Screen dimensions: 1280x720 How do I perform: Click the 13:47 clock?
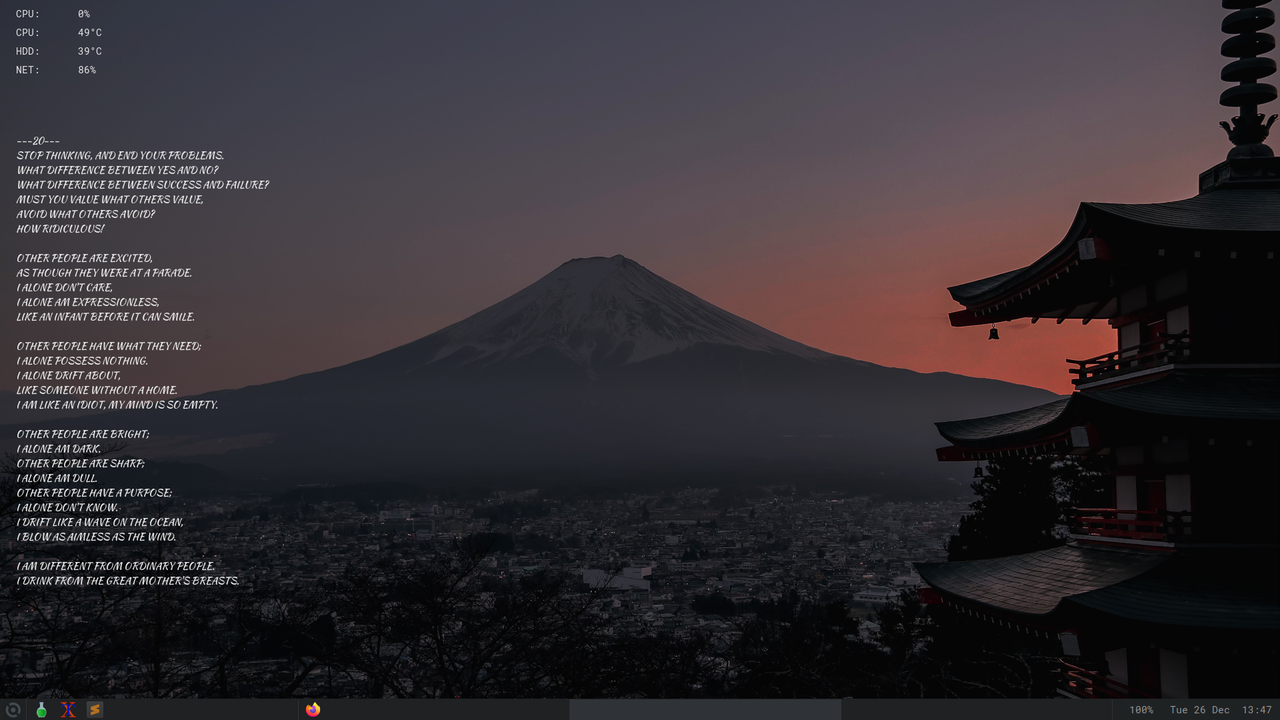click(x=1257, y=710)
